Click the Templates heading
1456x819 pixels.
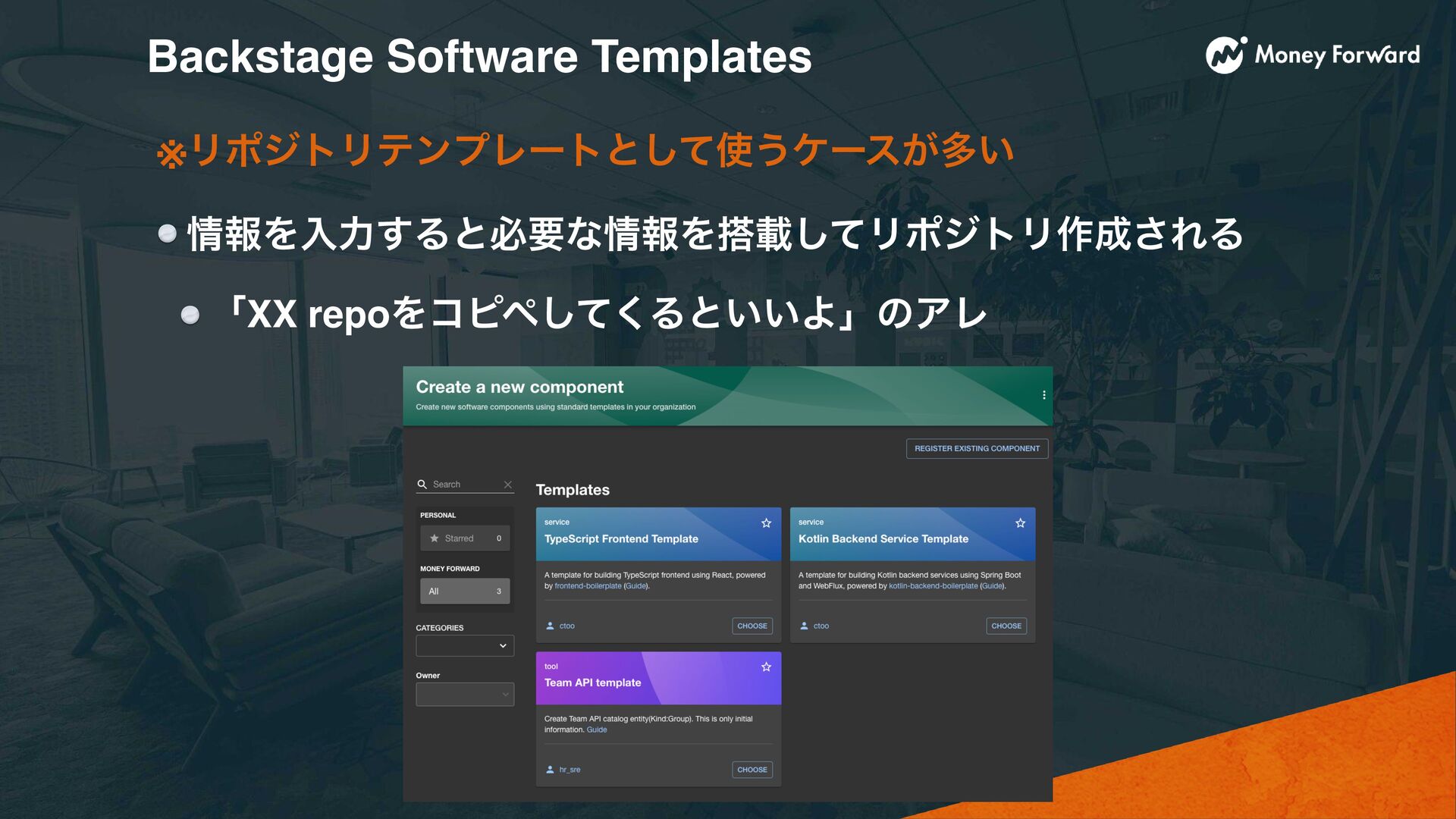tap(573, 490)
